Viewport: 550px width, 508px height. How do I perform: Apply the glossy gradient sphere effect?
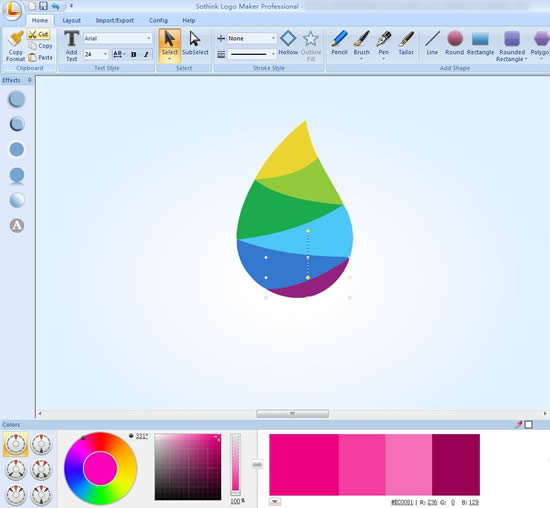click(16, 200)
